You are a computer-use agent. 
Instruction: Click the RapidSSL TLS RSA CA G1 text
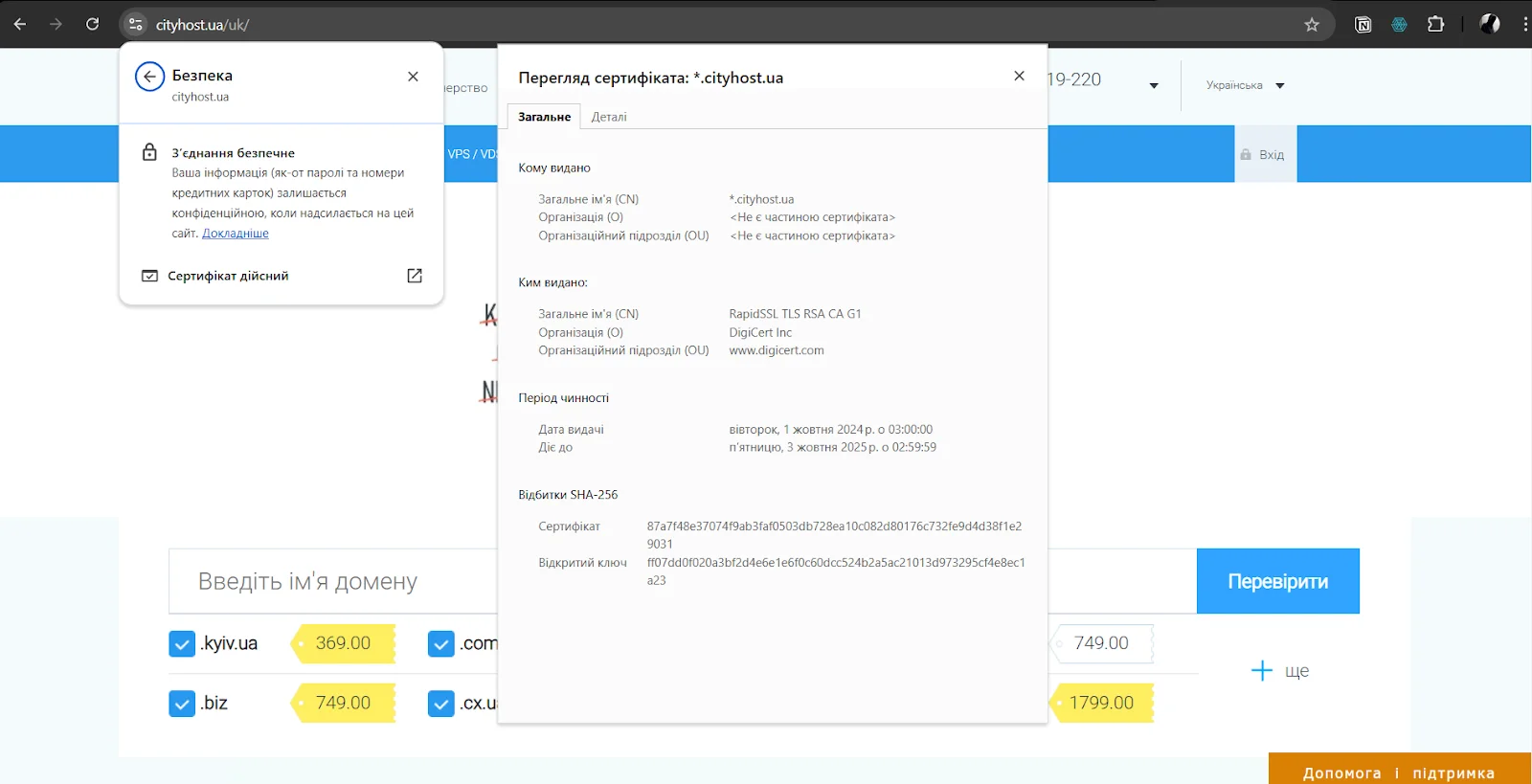[795, 314]
